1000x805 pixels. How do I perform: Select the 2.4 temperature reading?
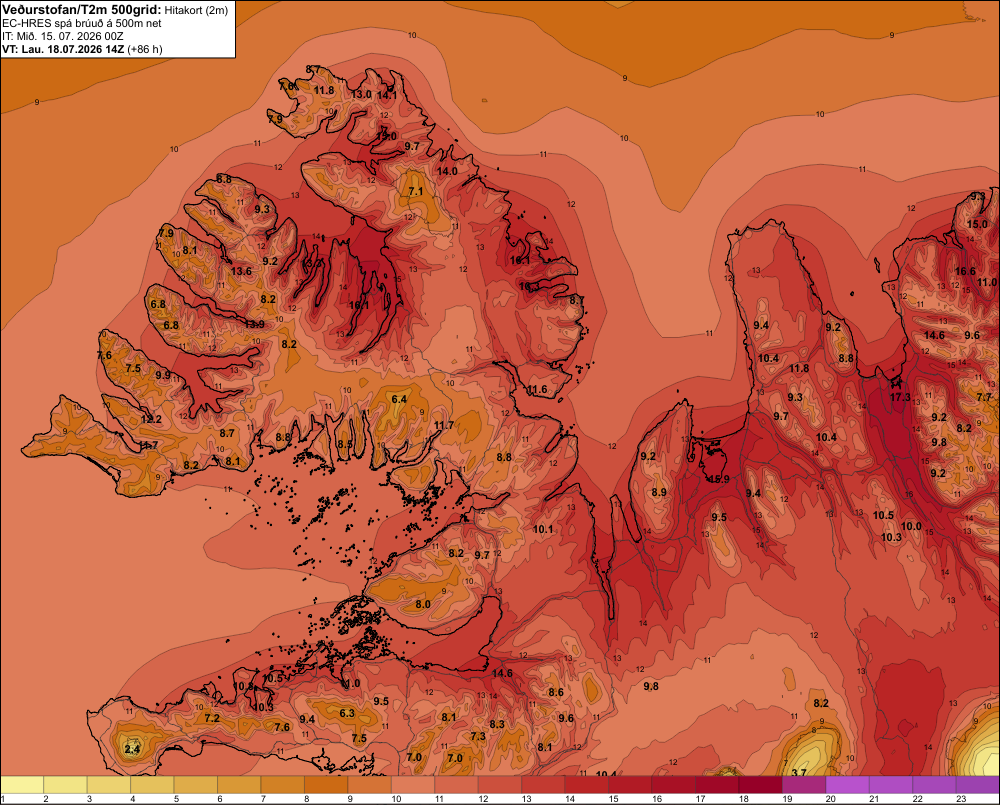click(132, 749)
